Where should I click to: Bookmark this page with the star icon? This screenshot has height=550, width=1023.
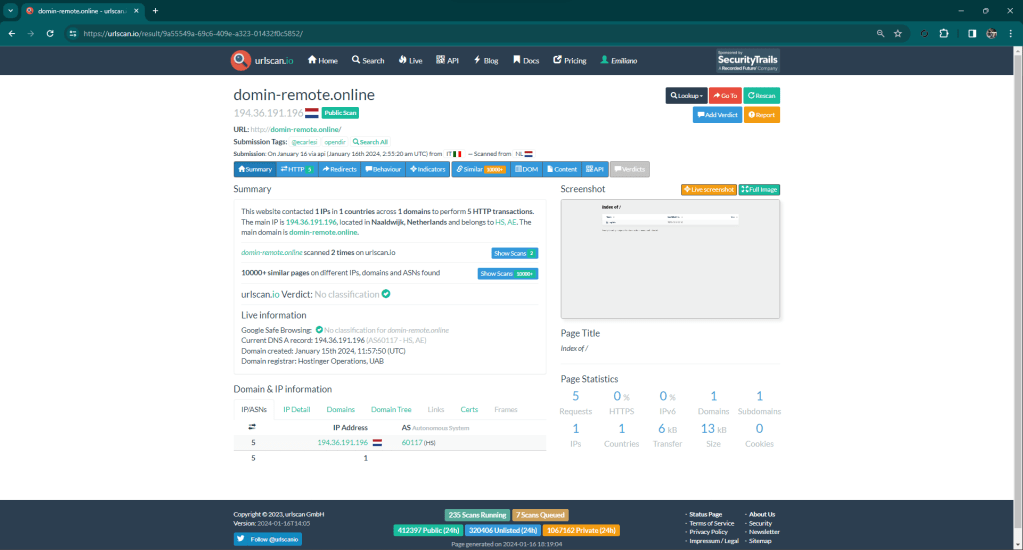click(x=898, y=33)
